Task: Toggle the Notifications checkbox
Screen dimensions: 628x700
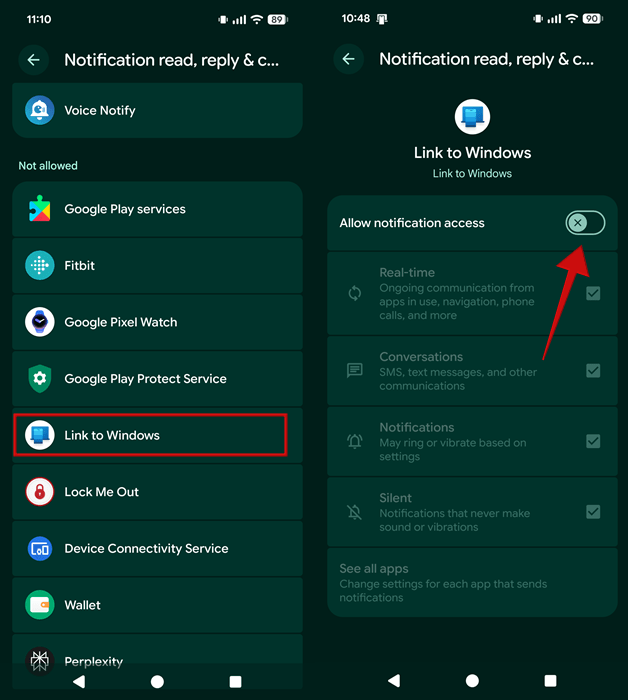Action: click(593, 441)
